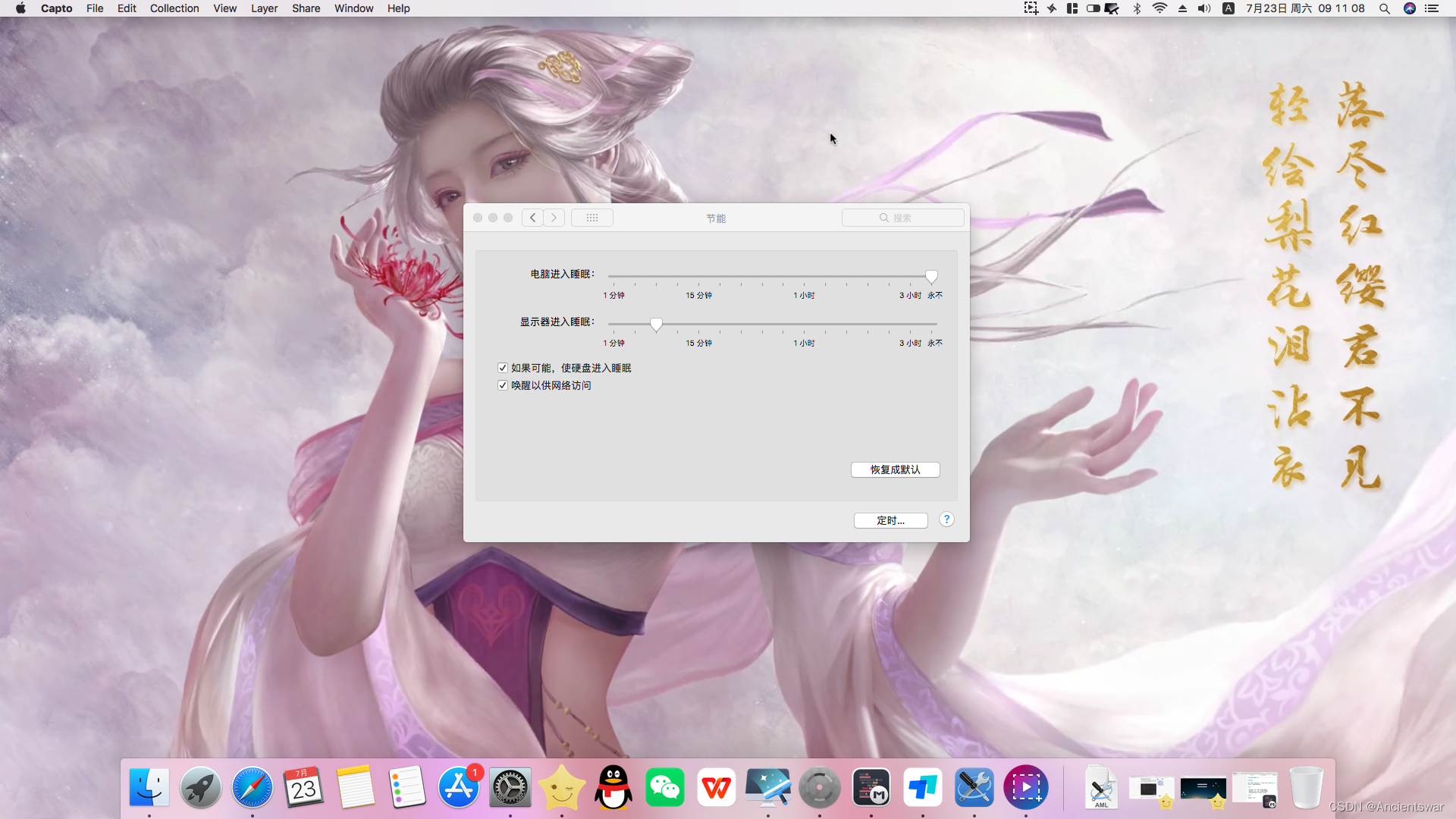1456x819 pixels.
Task: Go forward with the right chevron button
Action: click(x=554, y=218)
